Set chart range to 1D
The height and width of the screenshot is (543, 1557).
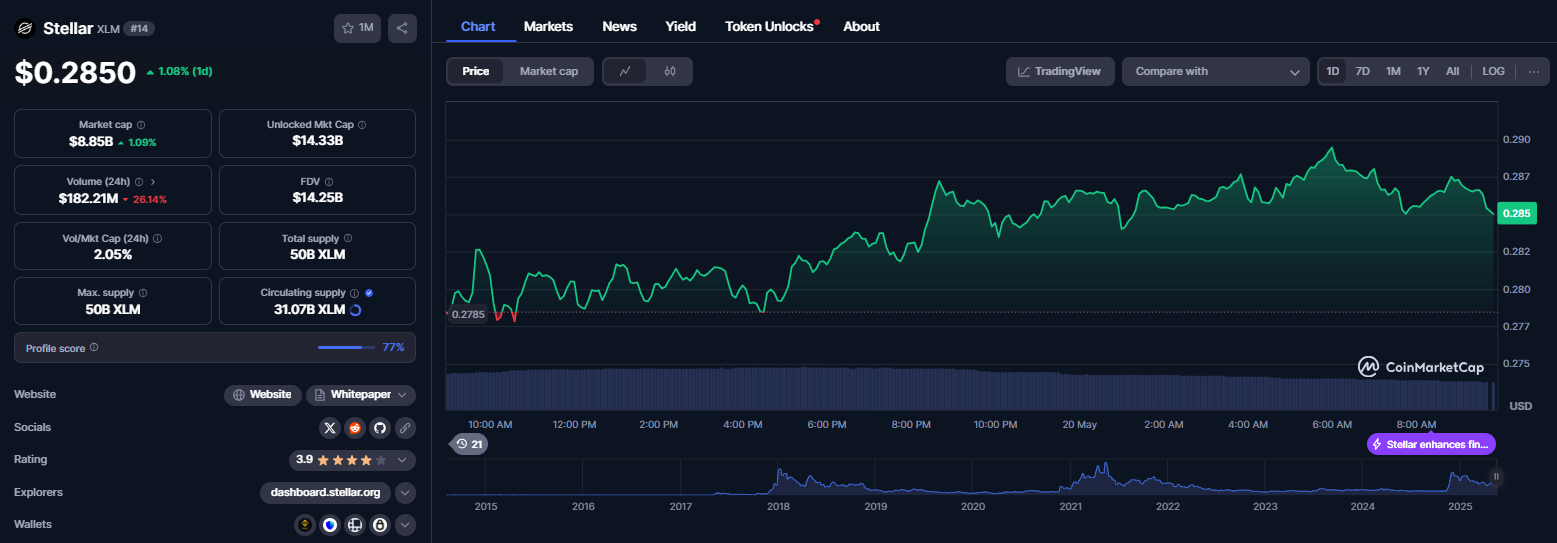click(1333, 71)
